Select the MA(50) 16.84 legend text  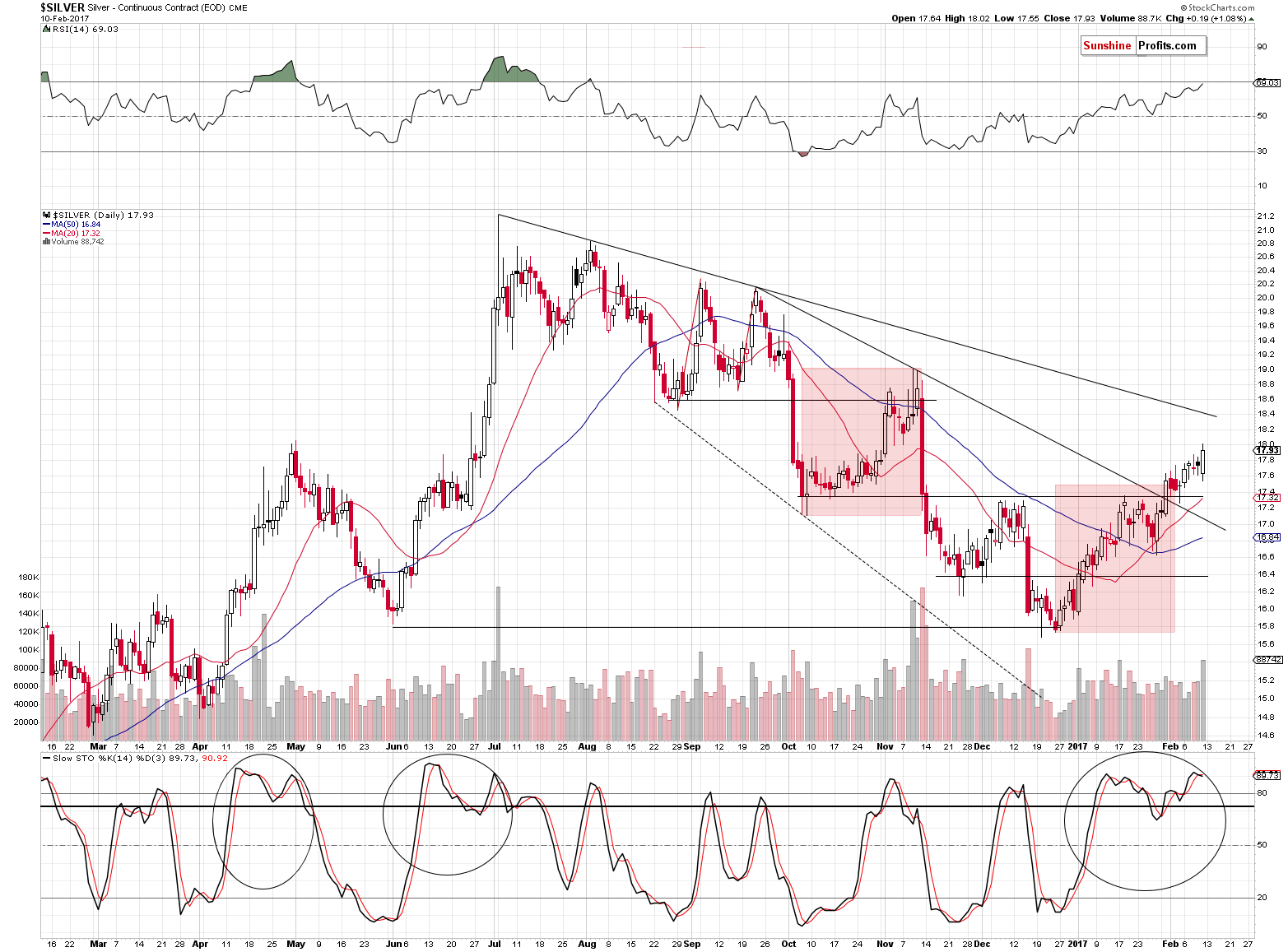pos(76,224)
